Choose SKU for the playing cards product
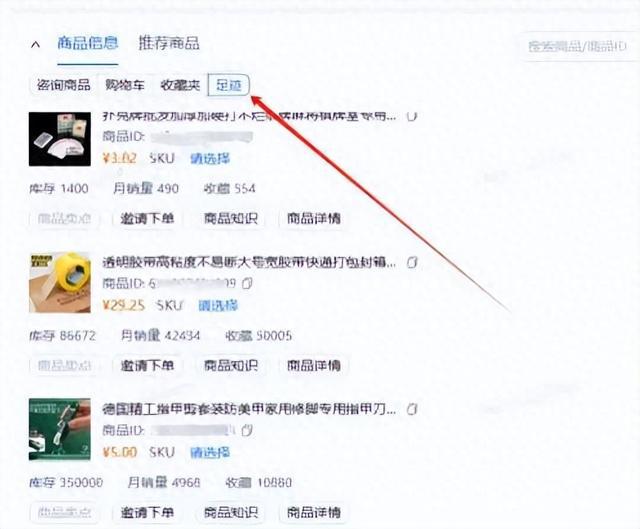This screenshot has height=529, width=640. click(x=210, y=158)
